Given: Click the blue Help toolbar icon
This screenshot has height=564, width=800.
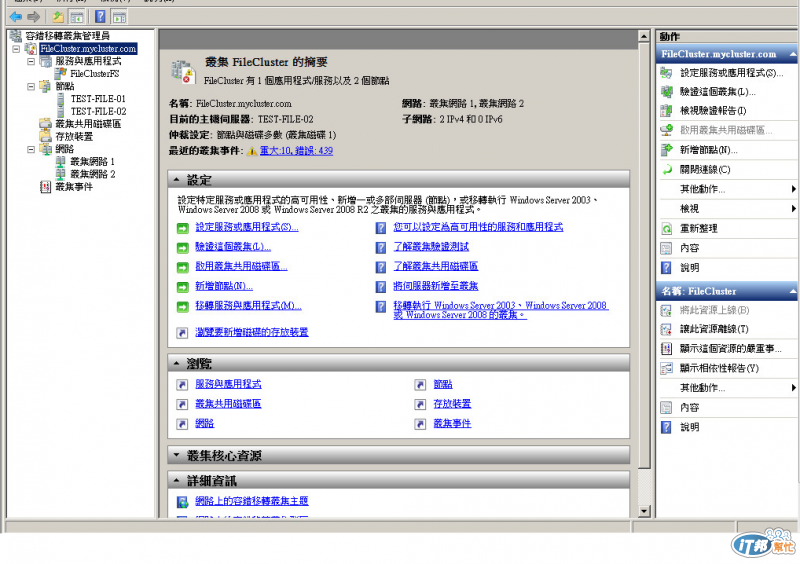Looking at the screenshot, I should point(100,16).
